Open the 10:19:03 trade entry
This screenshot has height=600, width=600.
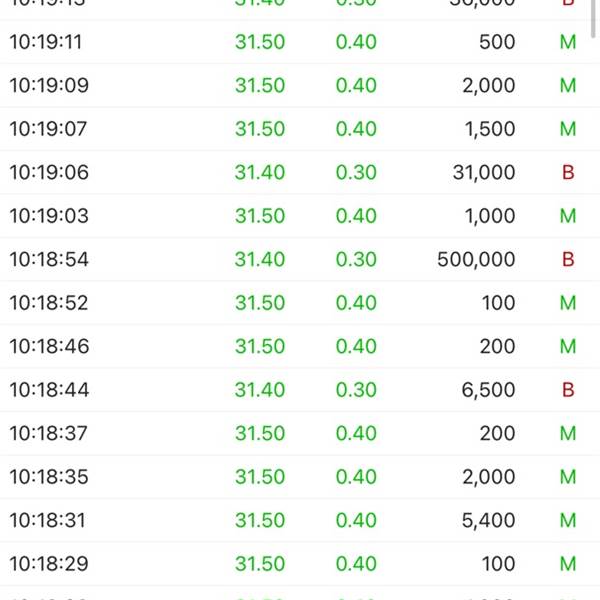(x=300, y=216)
